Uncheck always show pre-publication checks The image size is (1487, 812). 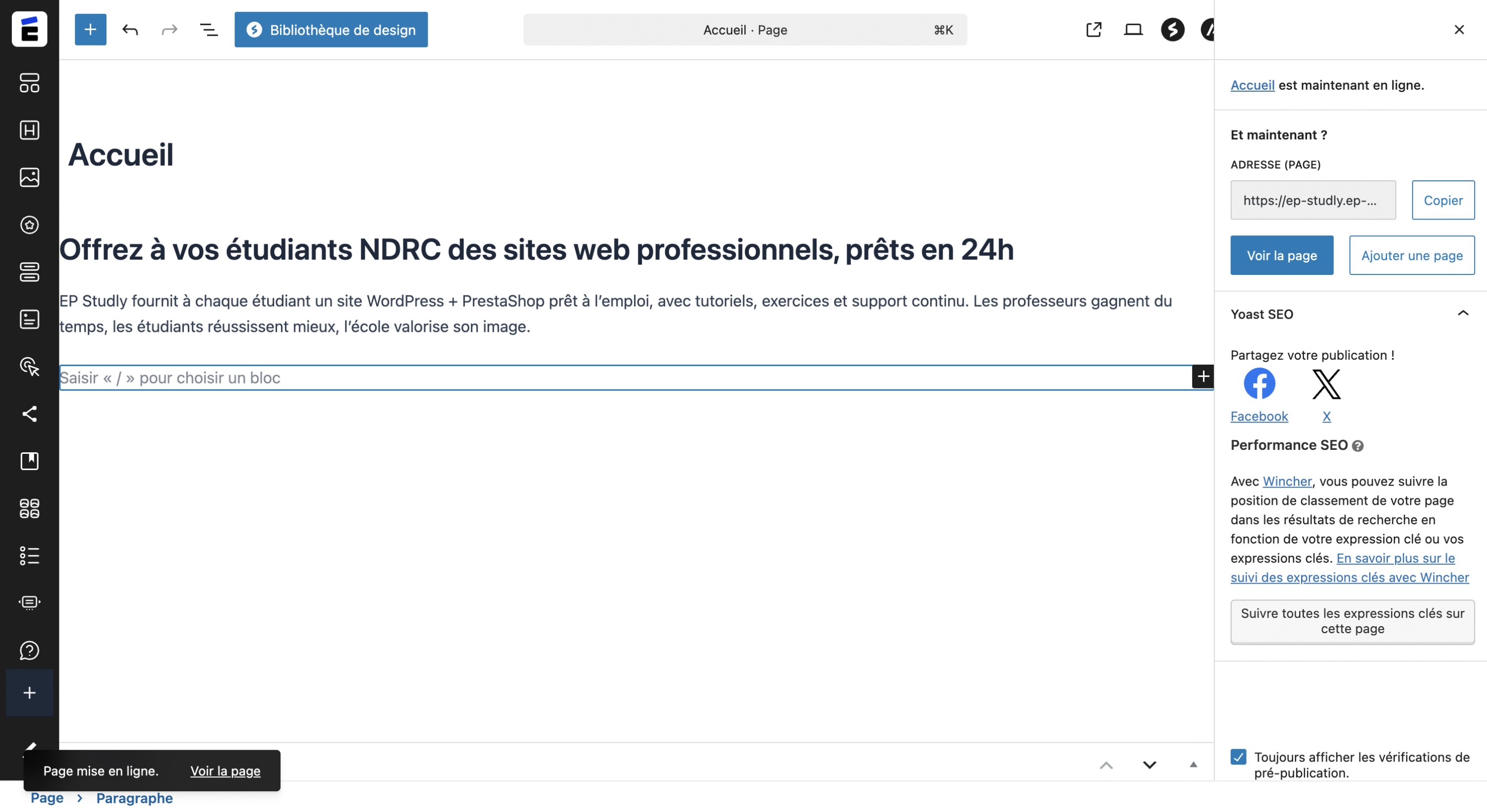[x=1238, y=756]
